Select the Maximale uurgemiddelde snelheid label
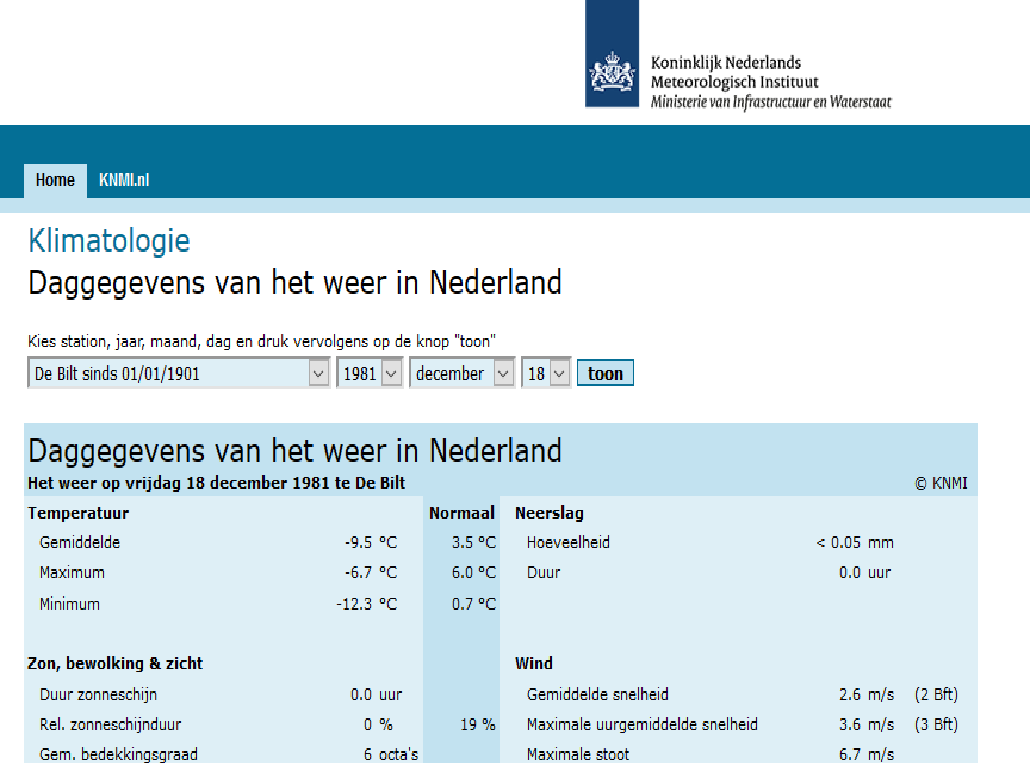The width and height of the screenshot is (1030, 763). coord(642,725)
